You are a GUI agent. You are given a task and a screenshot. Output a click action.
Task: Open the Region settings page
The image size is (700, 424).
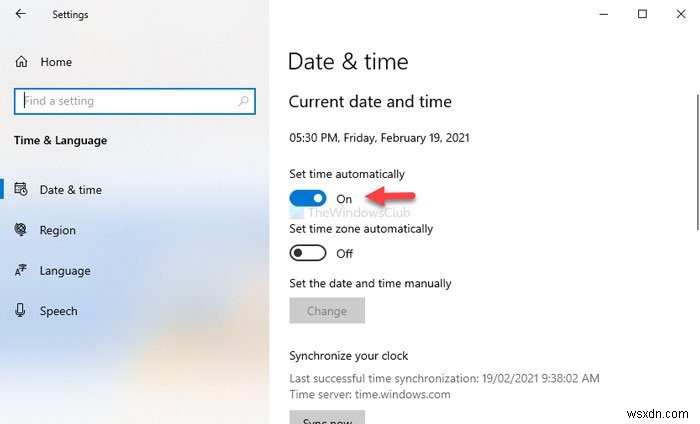click(x=57, y=230)
